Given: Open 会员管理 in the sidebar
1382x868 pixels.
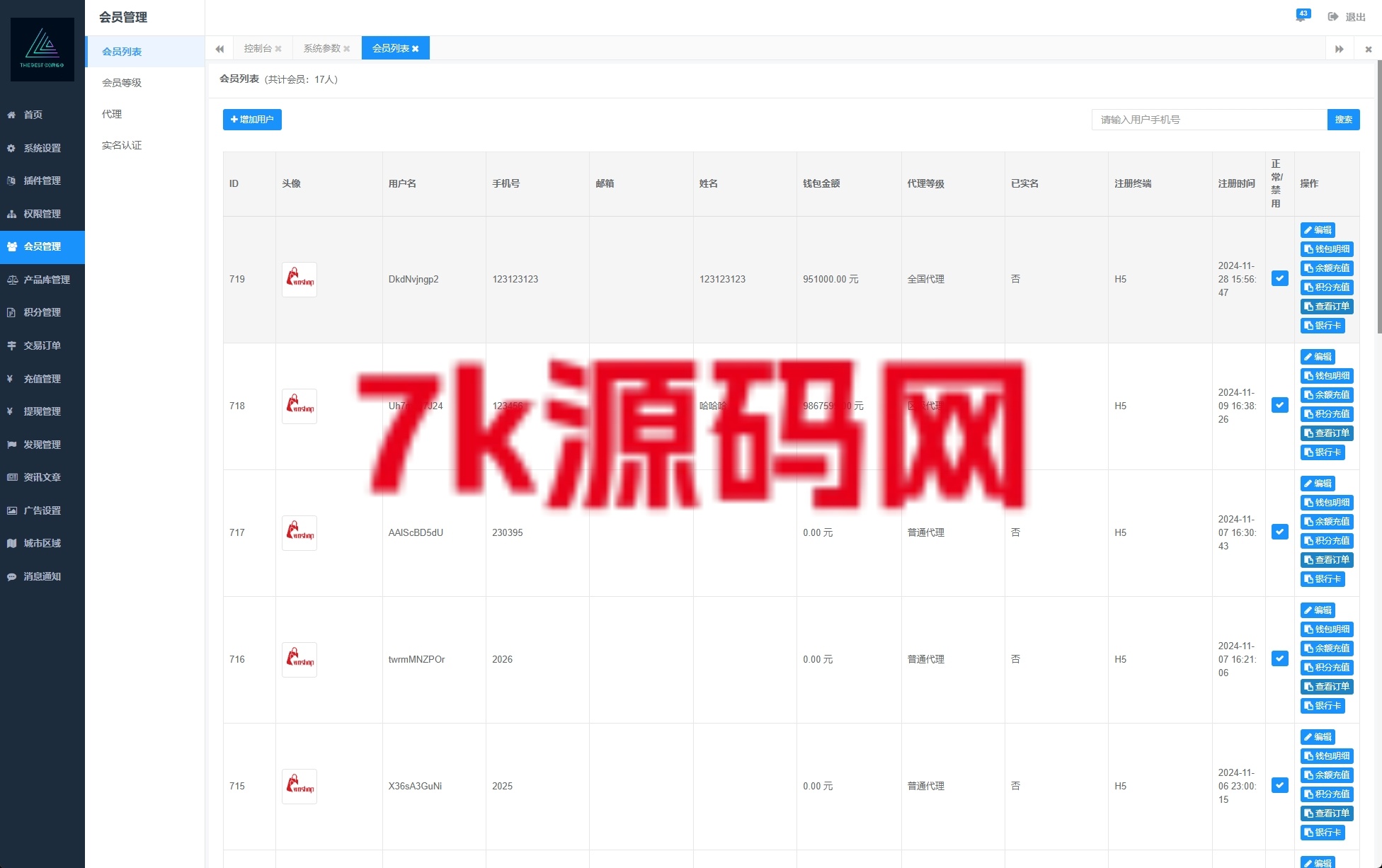Looking at the screenshot, I should coord(42,246).
